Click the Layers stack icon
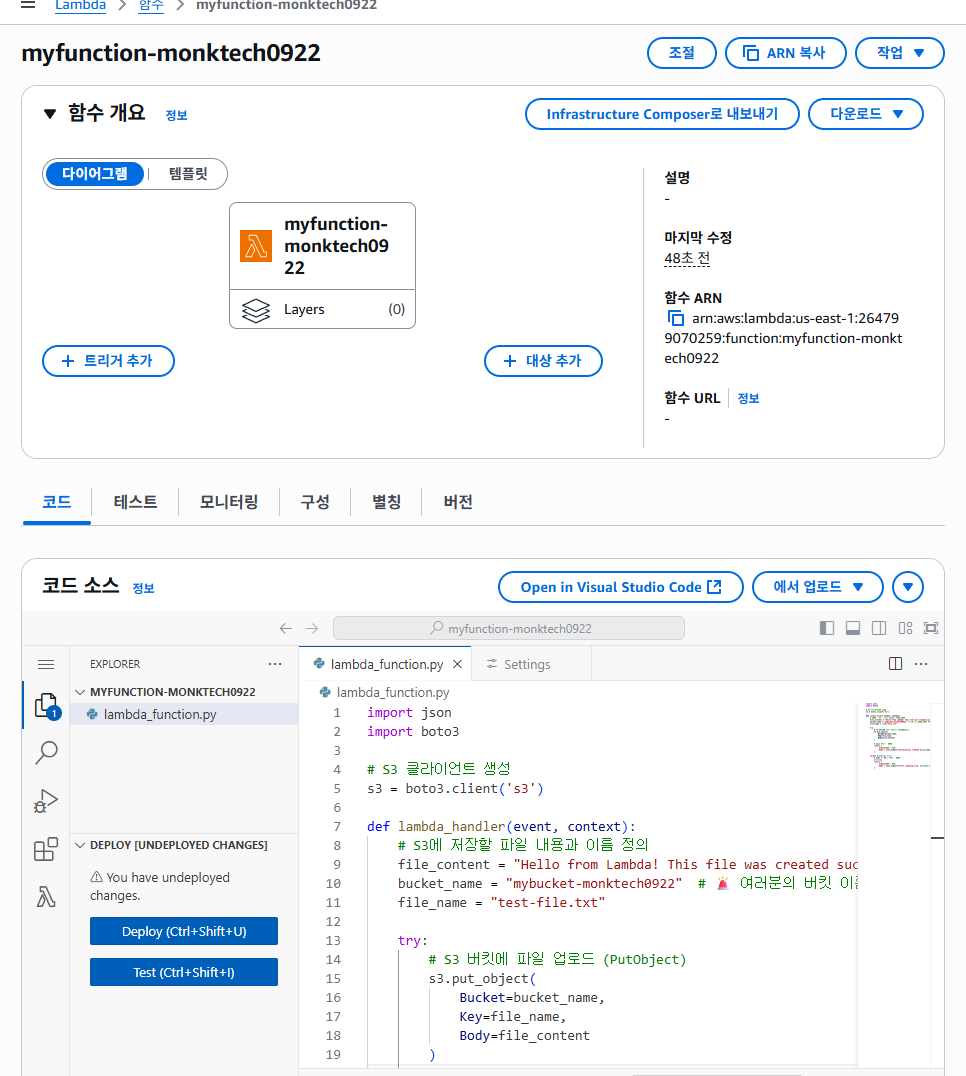 [x=256, y=310]
